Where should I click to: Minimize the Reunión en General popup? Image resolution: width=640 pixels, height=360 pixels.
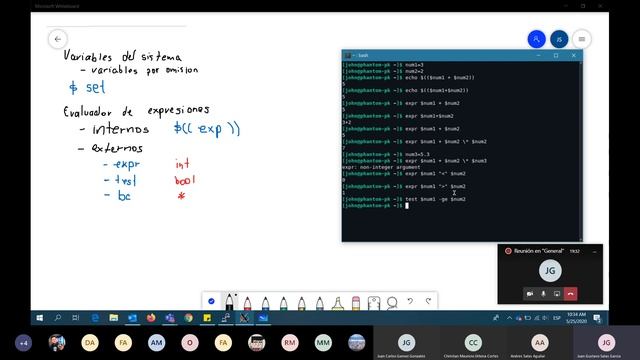click(x=594, y=251)
